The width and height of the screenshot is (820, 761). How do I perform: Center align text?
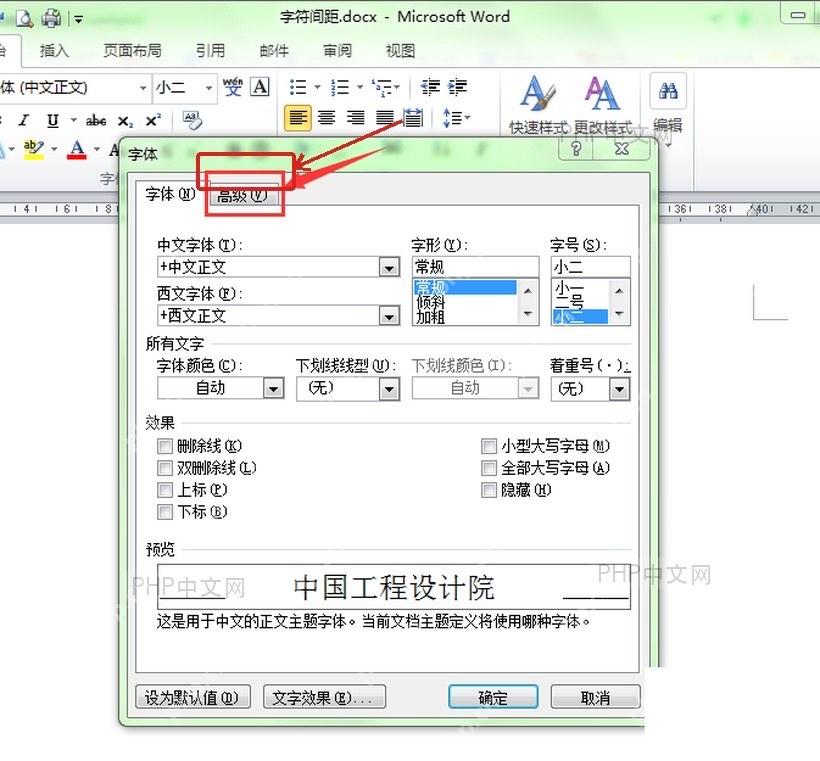326,118
